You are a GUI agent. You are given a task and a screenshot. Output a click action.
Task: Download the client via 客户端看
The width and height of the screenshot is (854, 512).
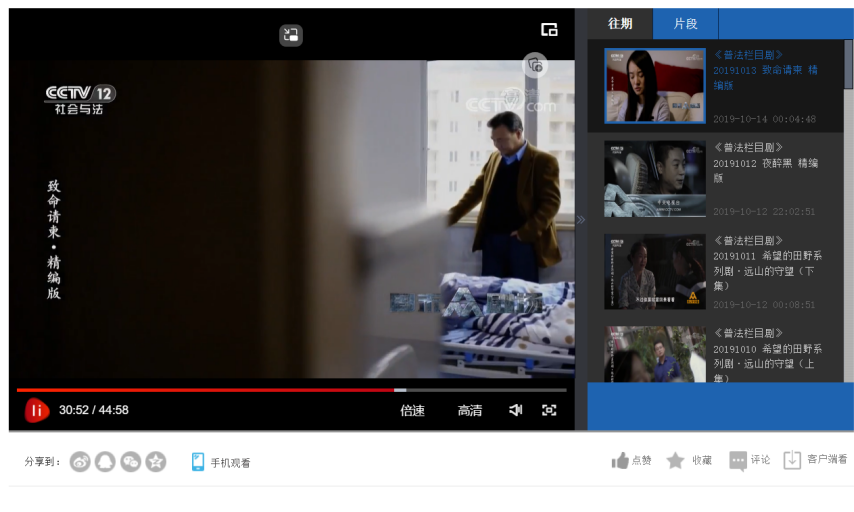point(793,460)
